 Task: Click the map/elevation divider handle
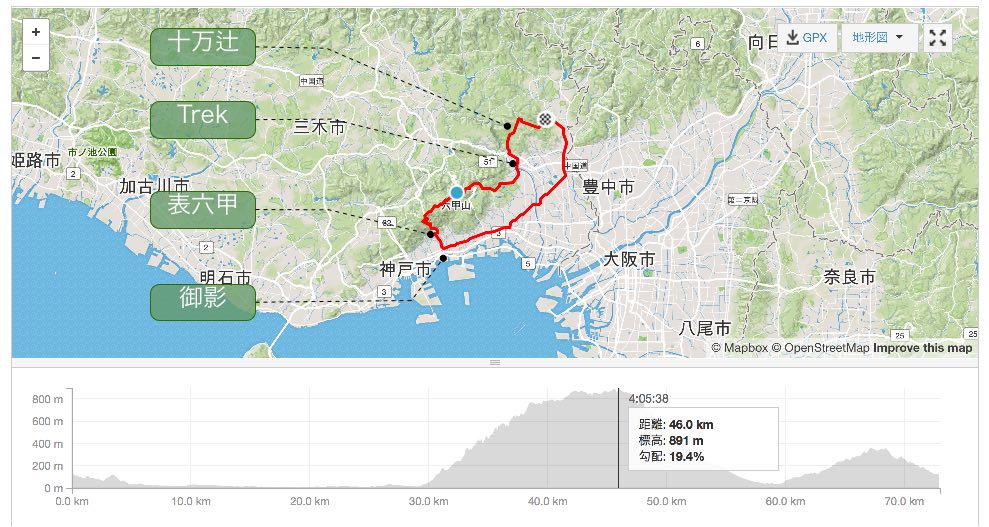[495, 362]
